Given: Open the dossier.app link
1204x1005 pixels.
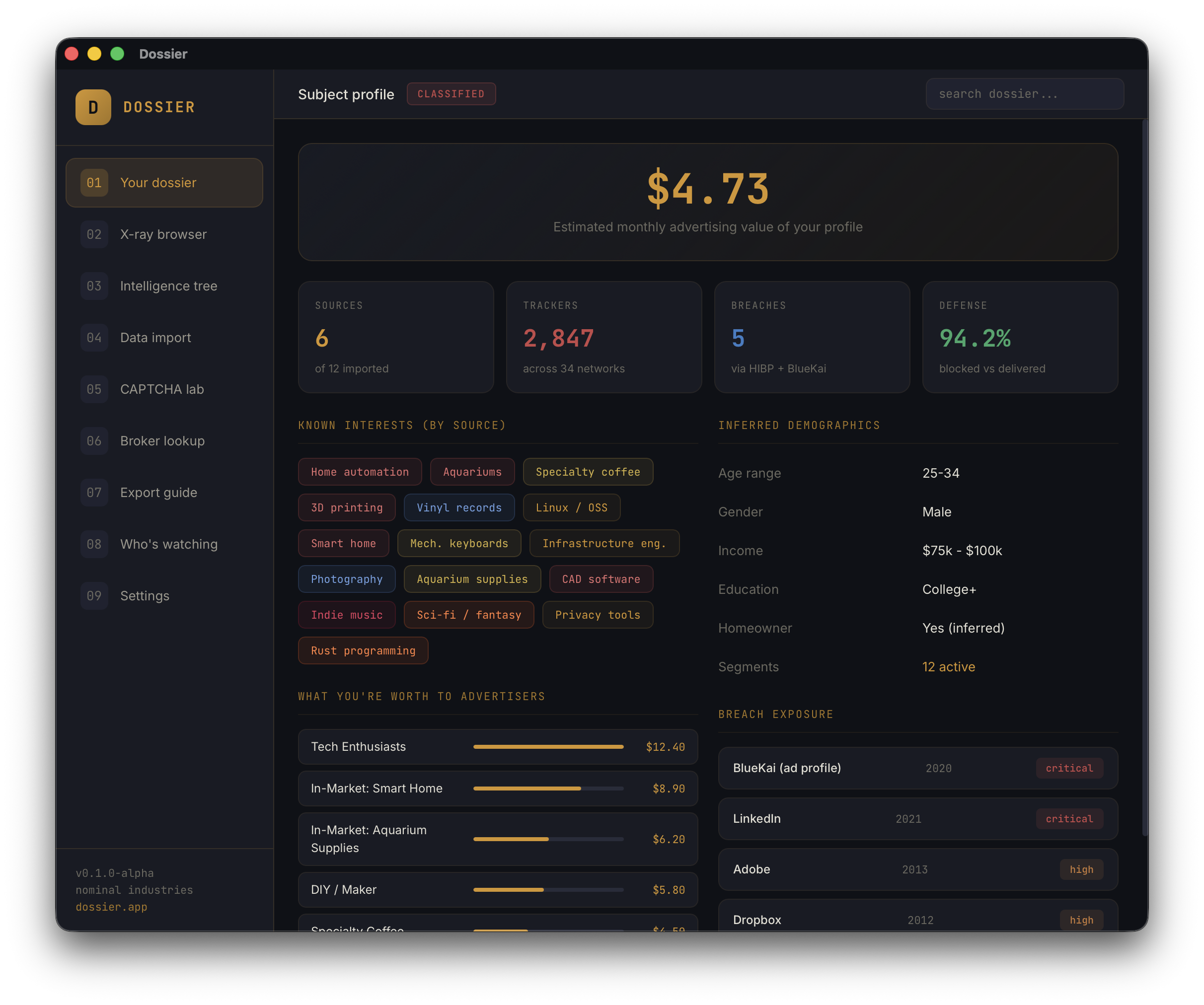Looking at the screenshot, I should [111, 907].
